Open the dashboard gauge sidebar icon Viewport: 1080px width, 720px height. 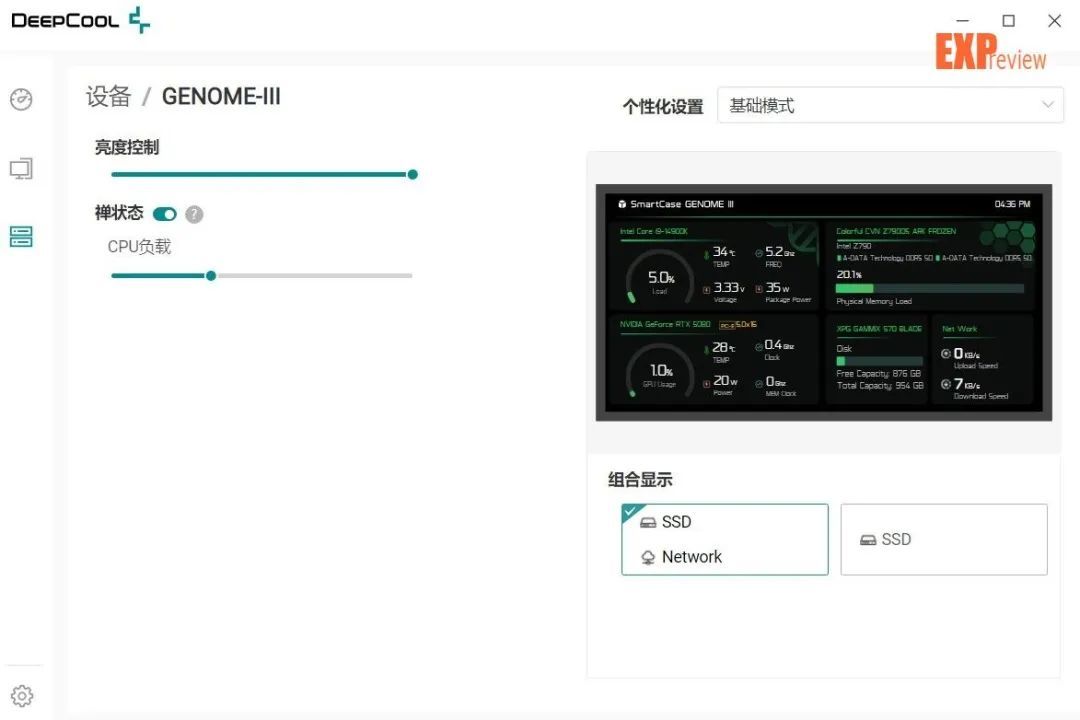pos(21,99)
